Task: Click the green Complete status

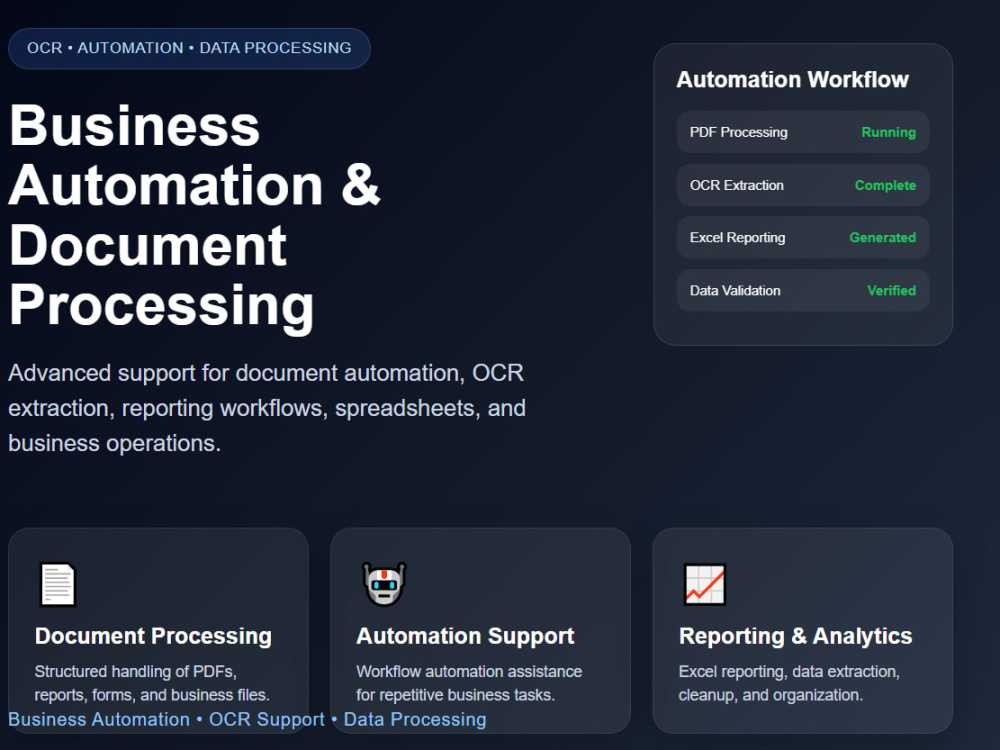Action: [x=885, y=185]
